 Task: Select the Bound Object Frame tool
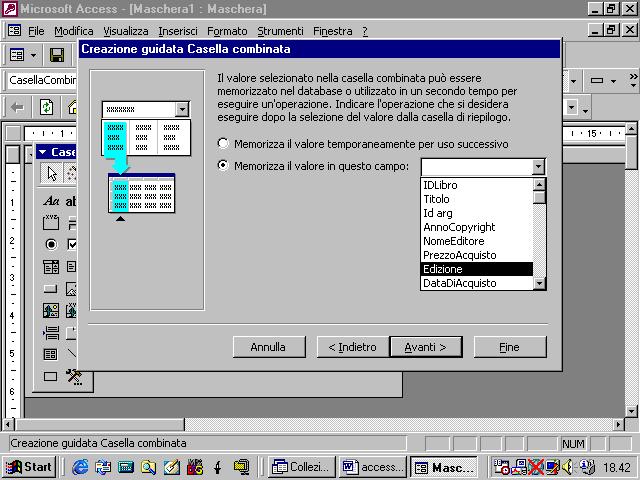72,311
